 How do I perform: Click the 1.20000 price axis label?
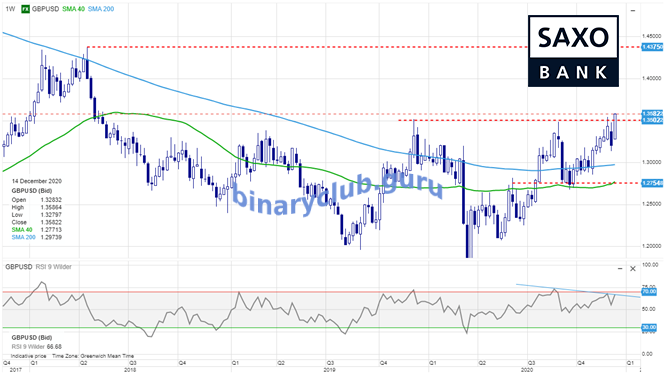[652, 246]
